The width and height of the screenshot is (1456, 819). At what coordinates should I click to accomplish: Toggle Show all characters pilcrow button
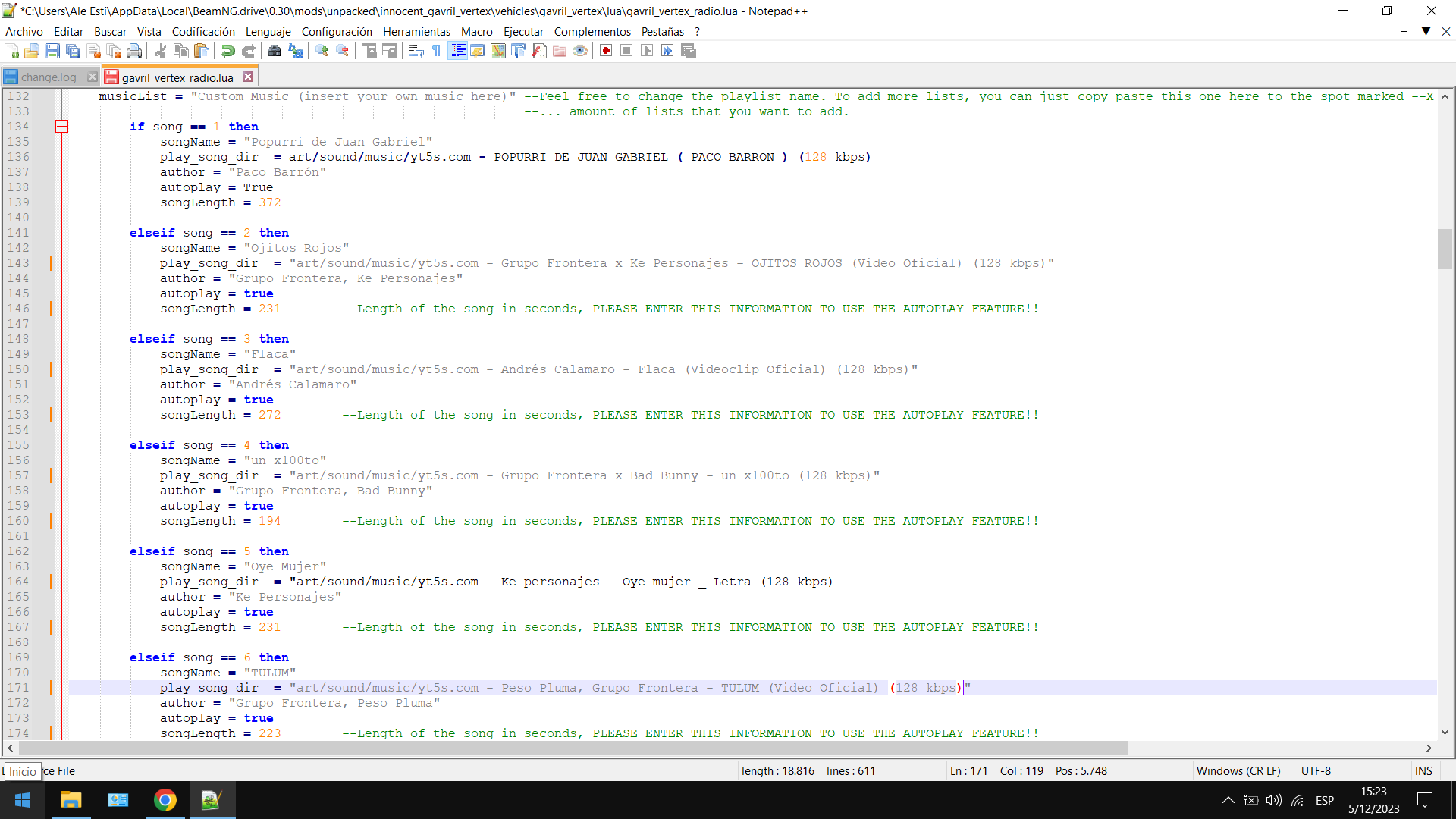point(437,51)
